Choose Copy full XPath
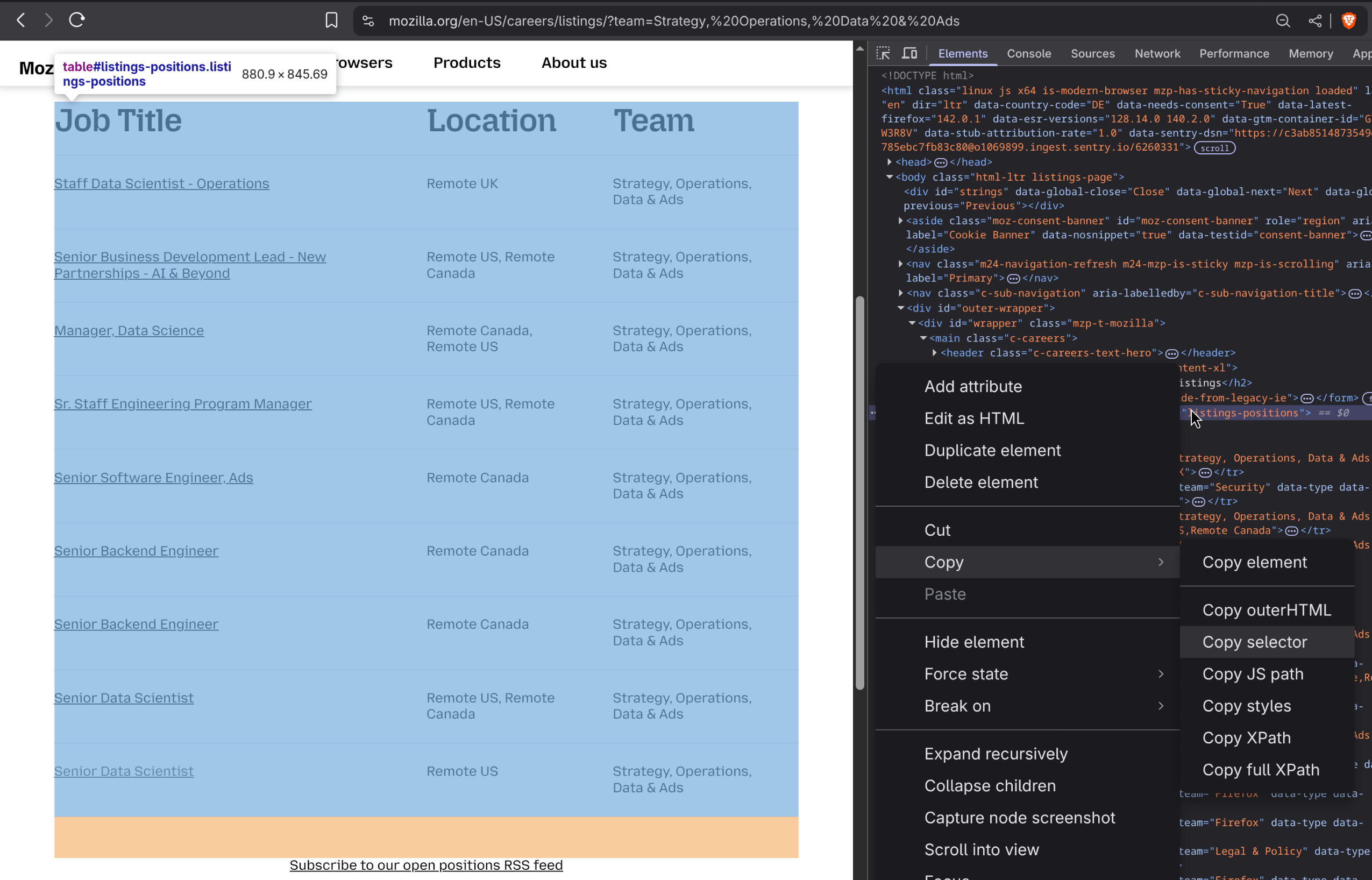The width and height of the screenshot is (1372, 880). pyautogui.click(x=1267, y=771)
